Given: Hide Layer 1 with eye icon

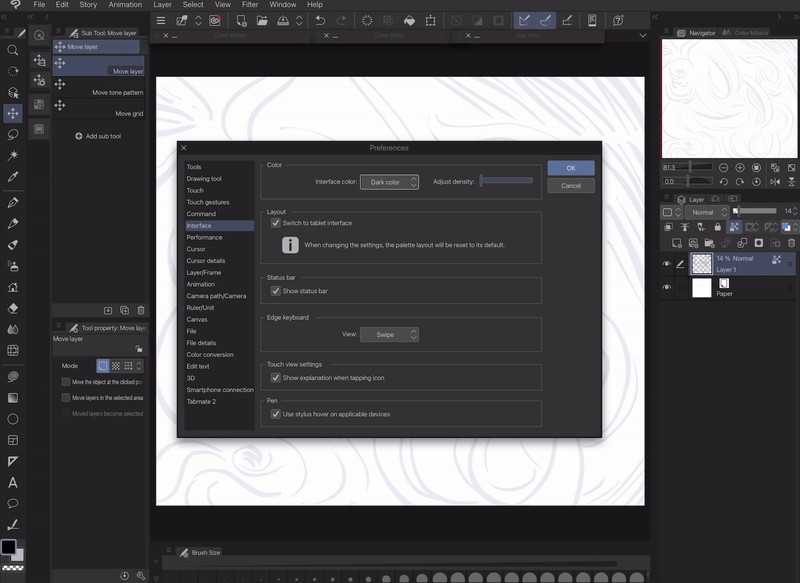Looking at the screenshot, I should coord(667,264).
